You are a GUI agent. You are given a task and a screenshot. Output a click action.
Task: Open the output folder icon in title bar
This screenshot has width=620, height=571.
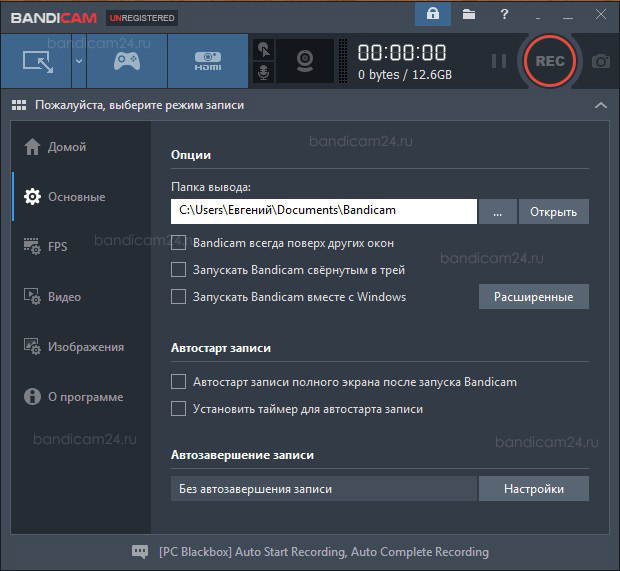469,15
